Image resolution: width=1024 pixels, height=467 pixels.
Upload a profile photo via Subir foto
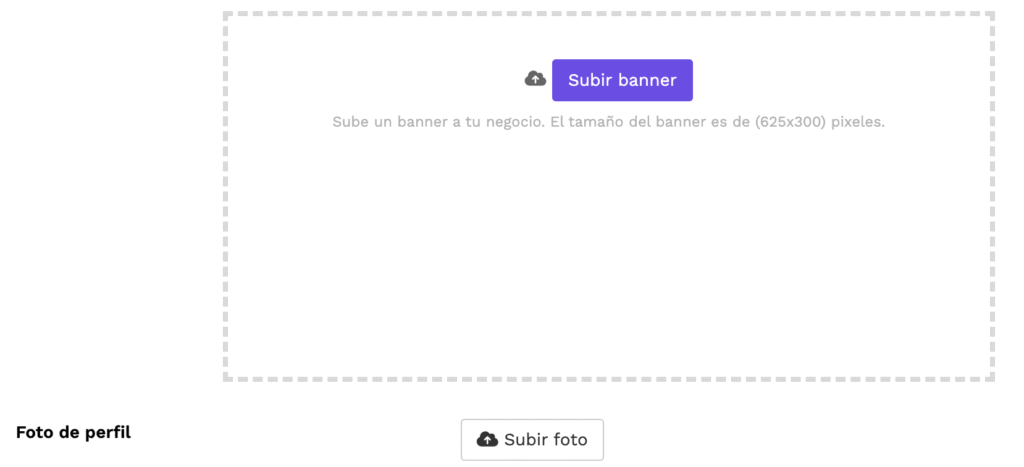[532, 440]
